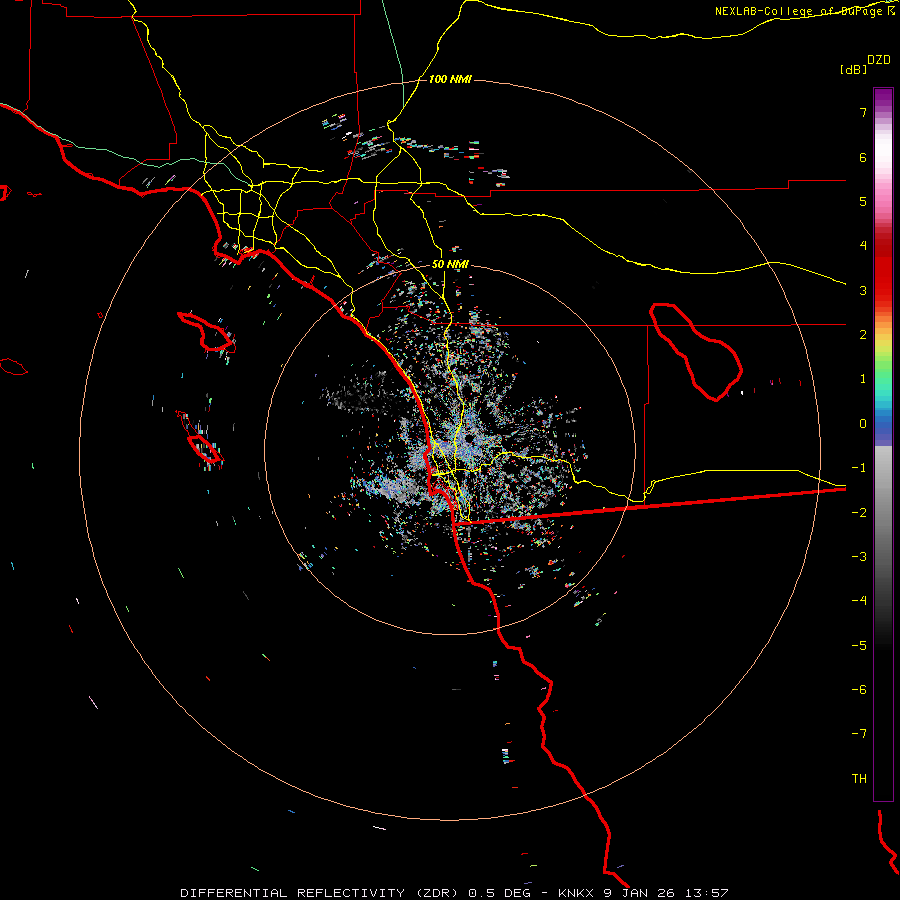
Task: Click the "7" tick on the color scale
Action: click(x=863, y=112)
